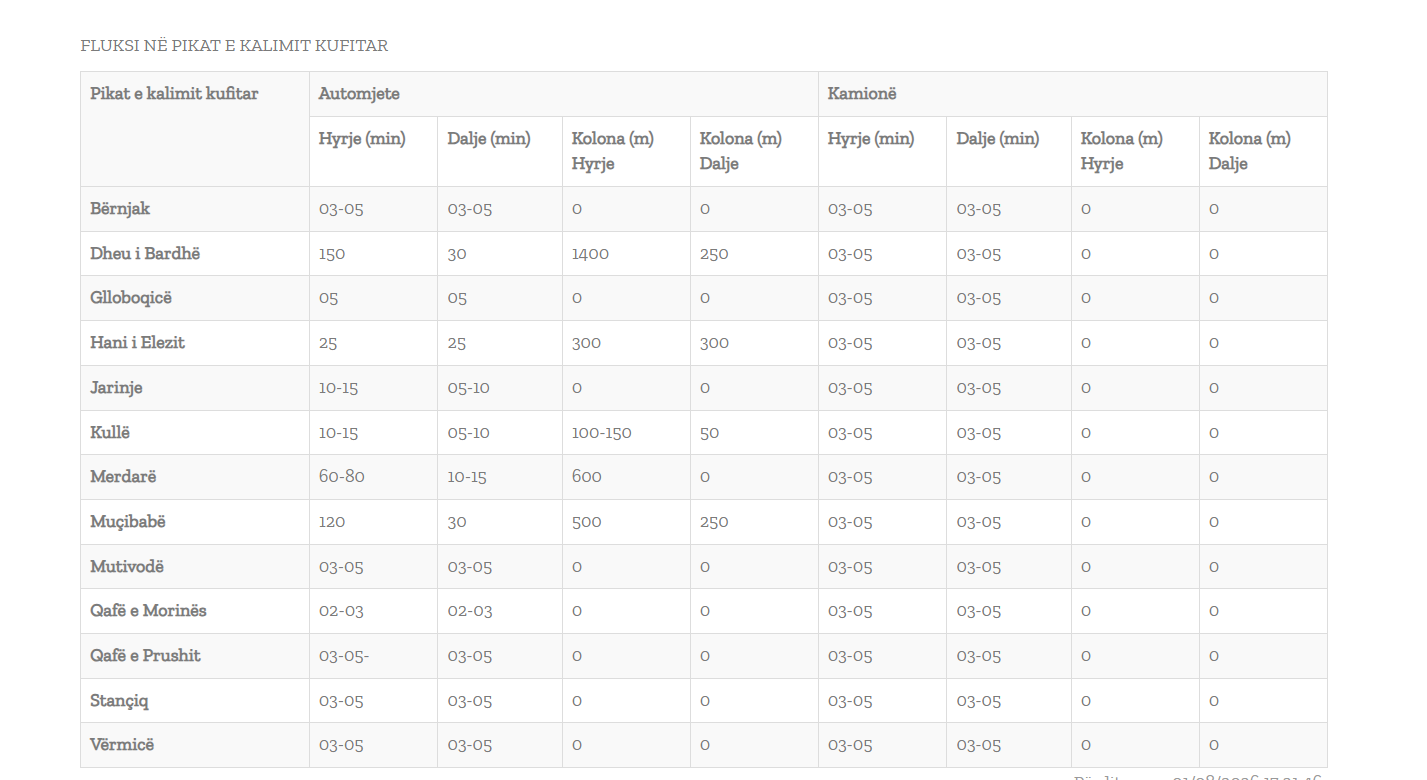
Task: Click the Stançiq row label
Action: pos(119,701)
